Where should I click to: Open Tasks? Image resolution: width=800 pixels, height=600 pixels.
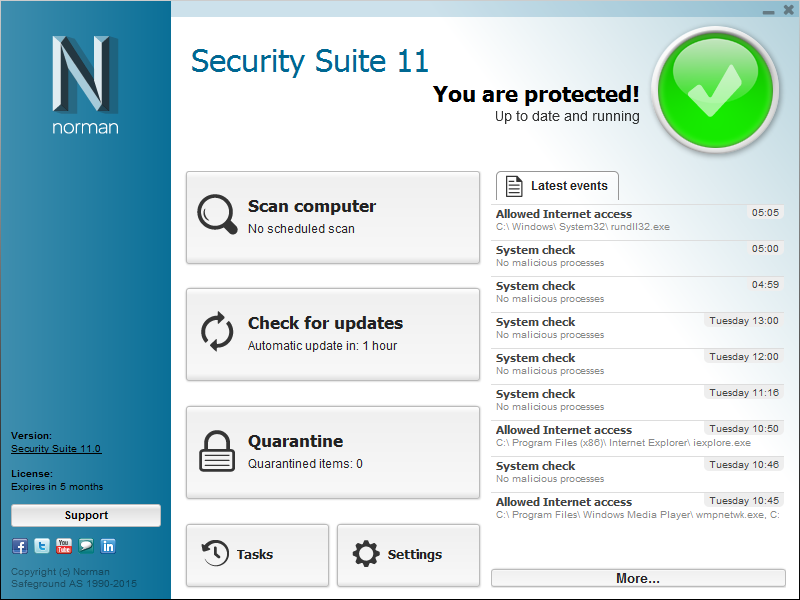point(257,555)
